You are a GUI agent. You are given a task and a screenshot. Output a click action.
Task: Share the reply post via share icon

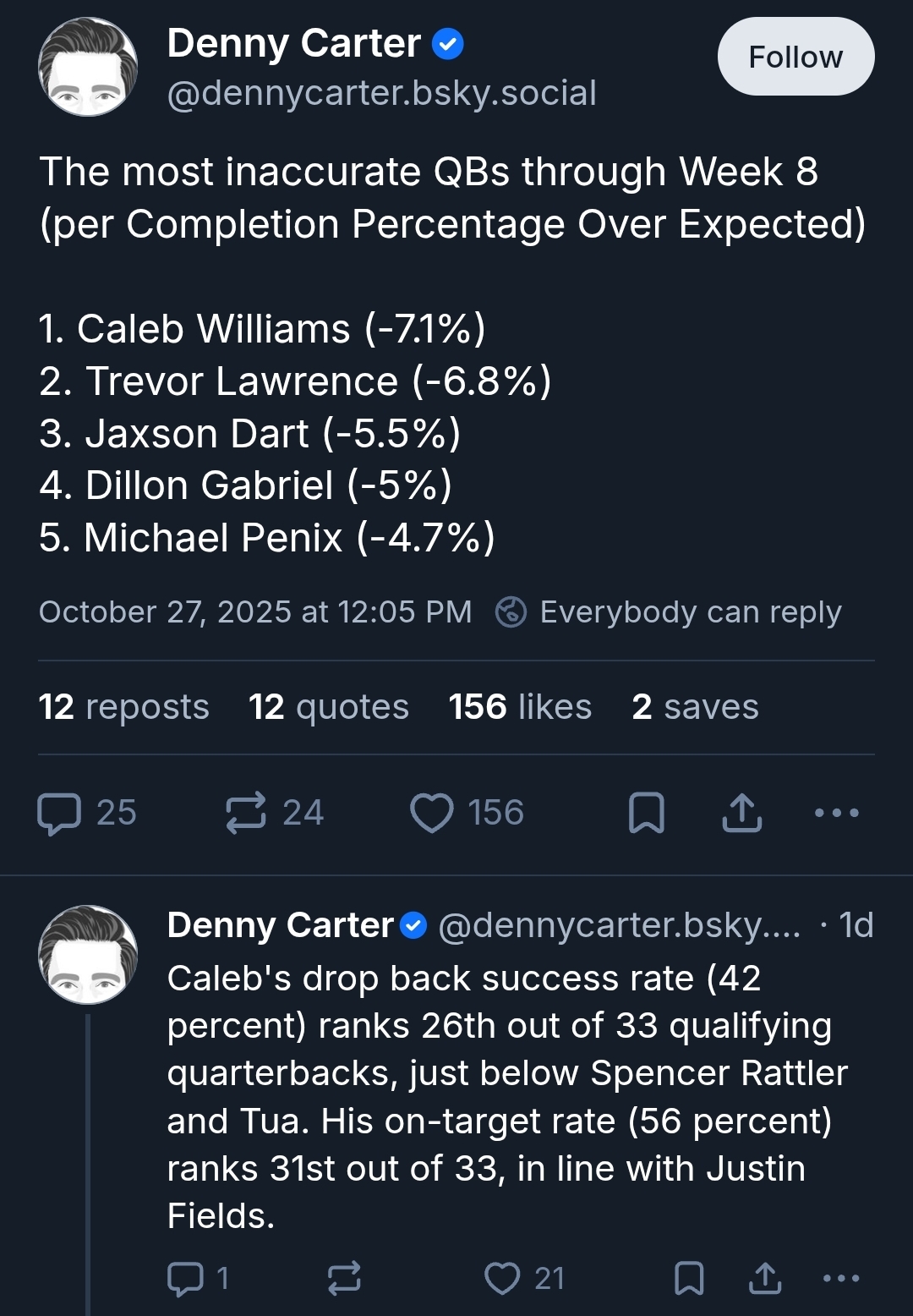pyautogui.click(x=765, y=1279)
